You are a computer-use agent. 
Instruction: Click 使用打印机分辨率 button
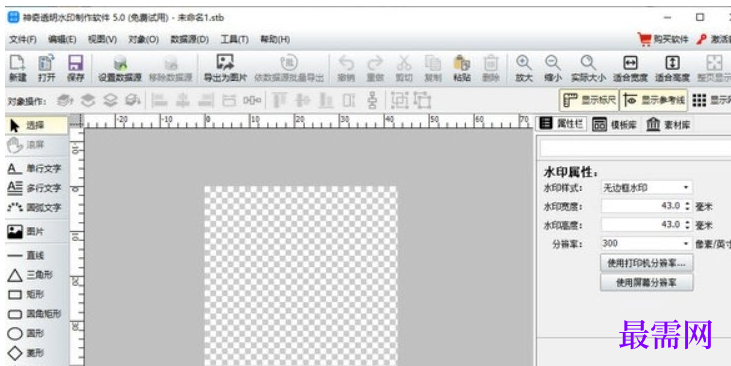pyautogui.click(x=646, y=263)
